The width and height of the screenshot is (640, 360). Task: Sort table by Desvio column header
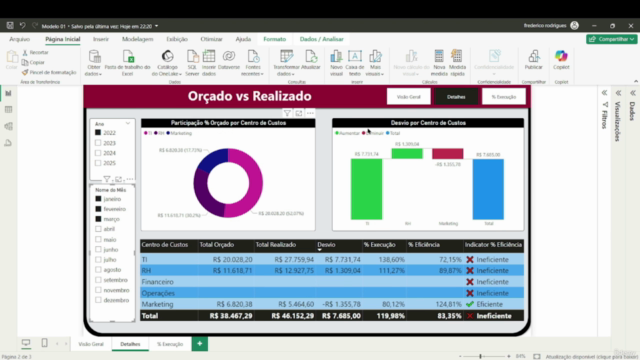326,244
